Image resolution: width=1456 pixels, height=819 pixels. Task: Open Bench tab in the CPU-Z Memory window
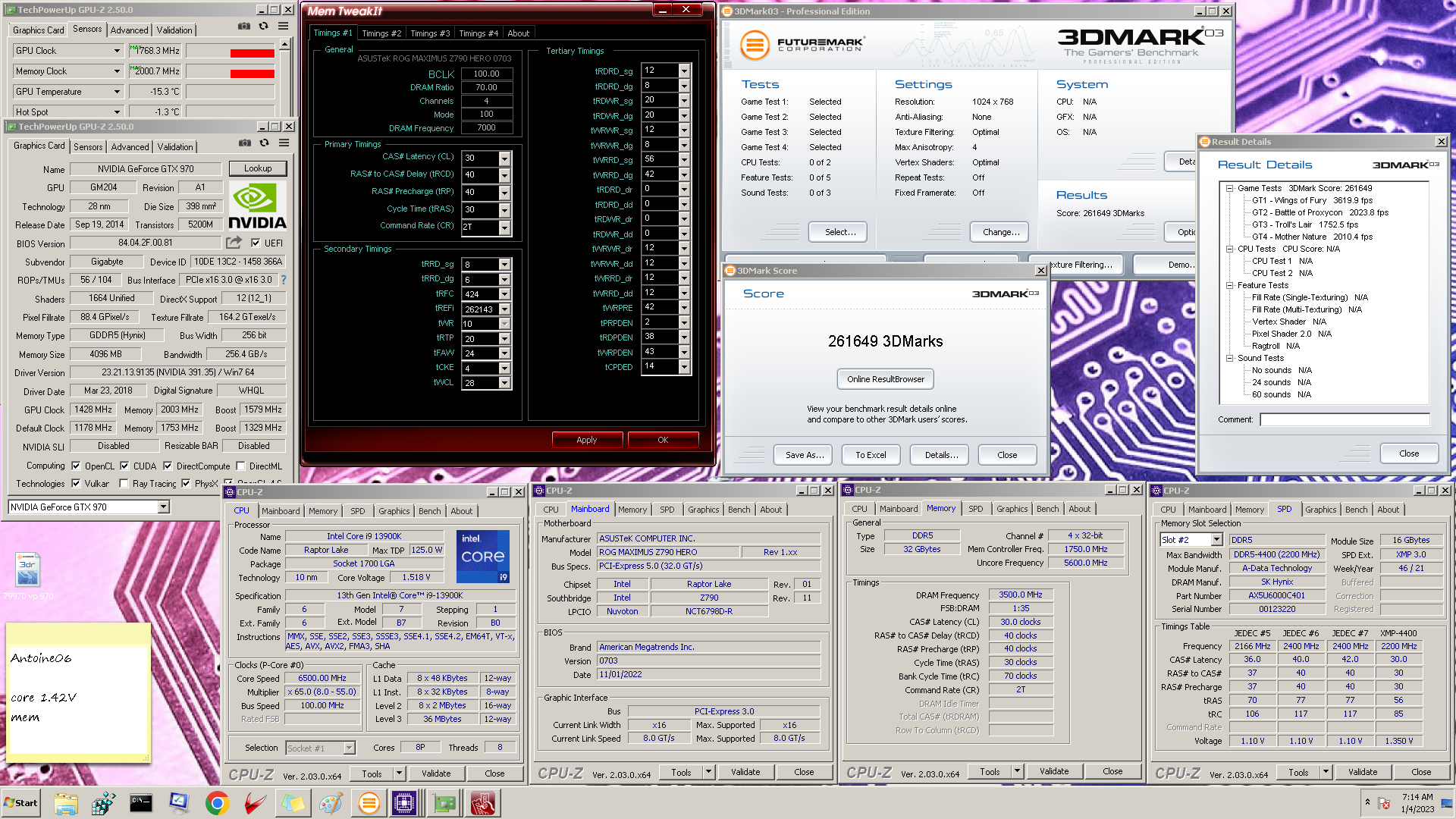[x=1047, y=509]
